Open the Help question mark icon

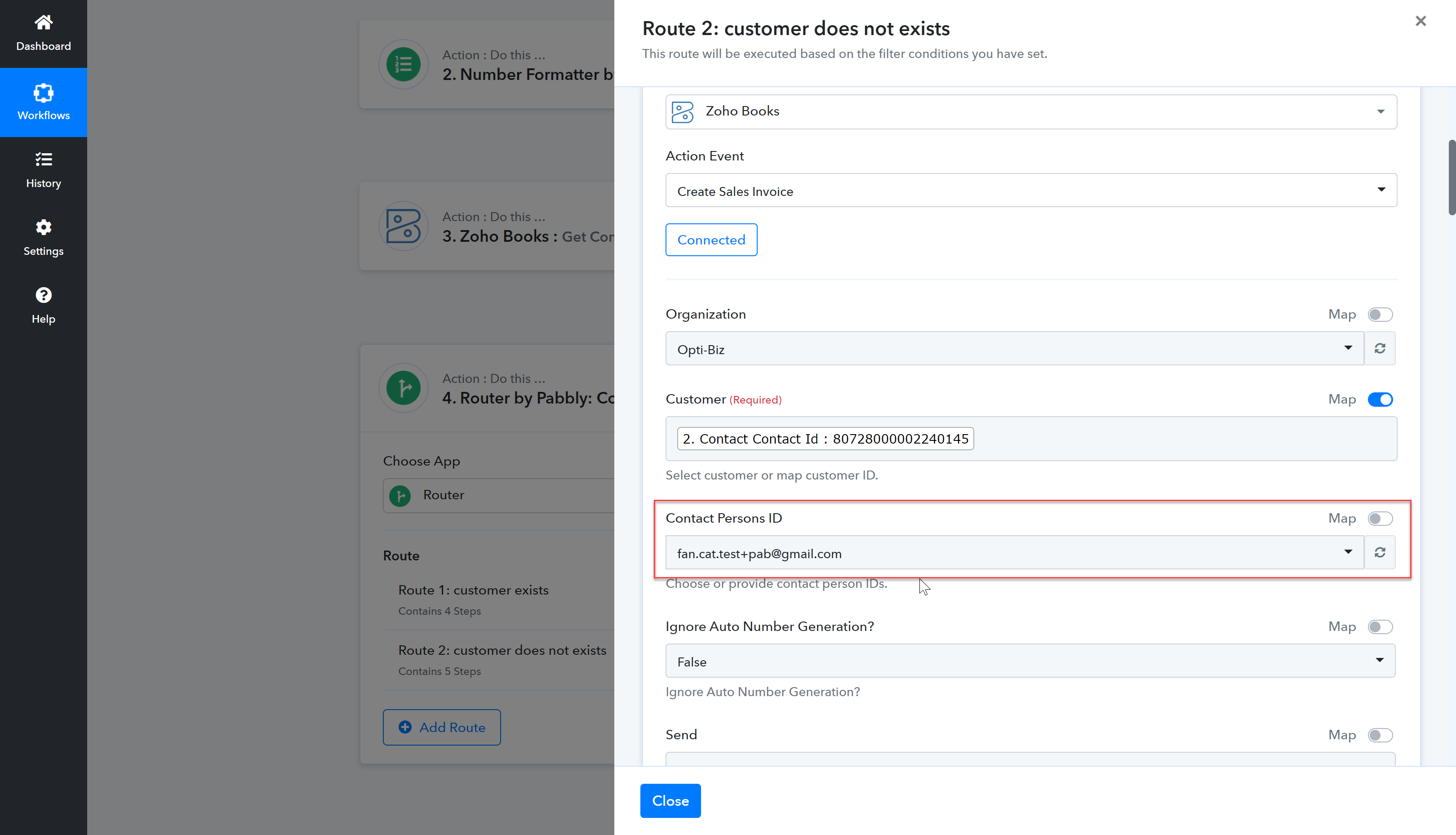coord(44,295)
